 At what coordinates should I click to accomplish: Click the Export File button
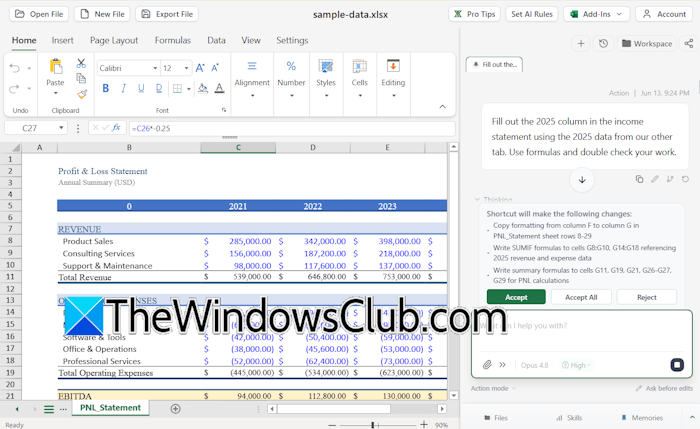(167, 14)
